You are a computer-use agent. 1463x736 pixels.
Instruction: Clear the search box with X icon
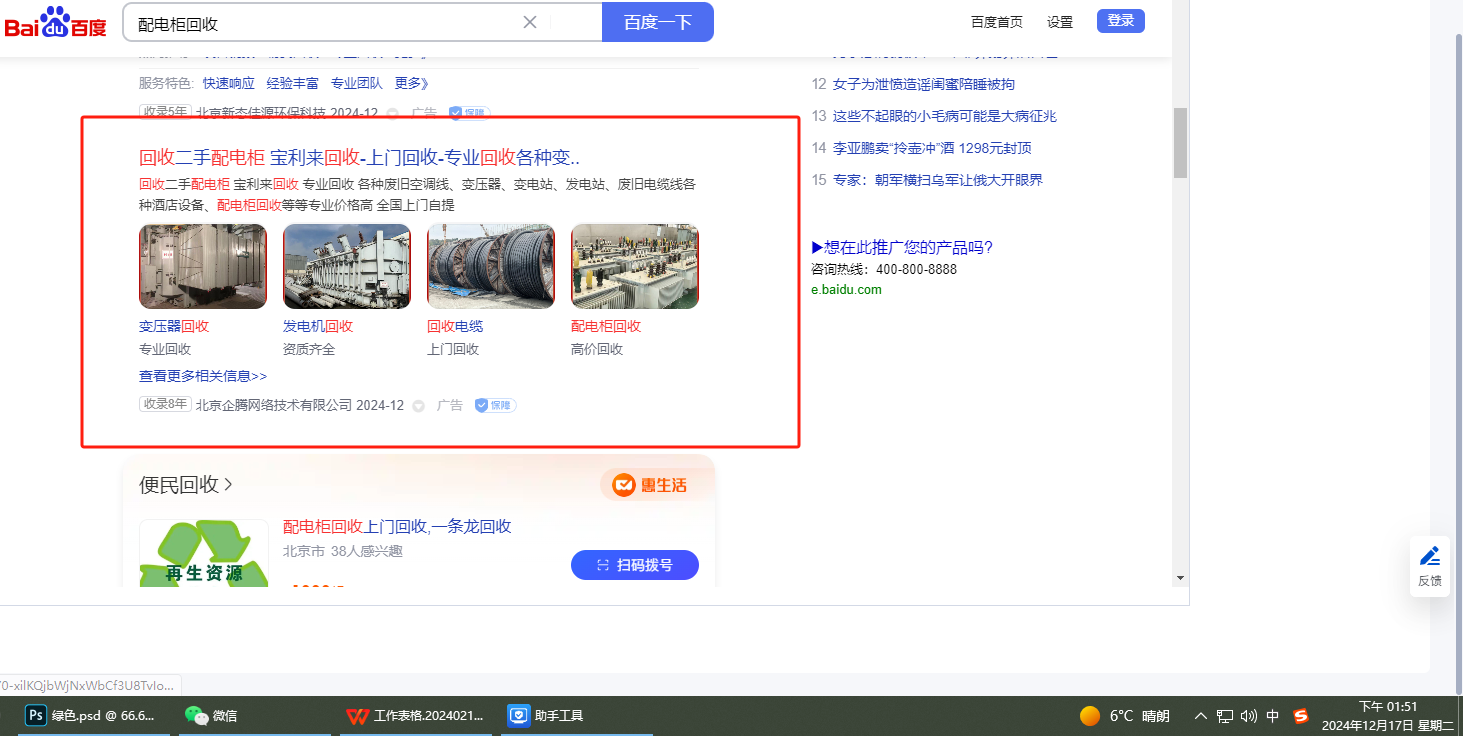pos(530,22)
